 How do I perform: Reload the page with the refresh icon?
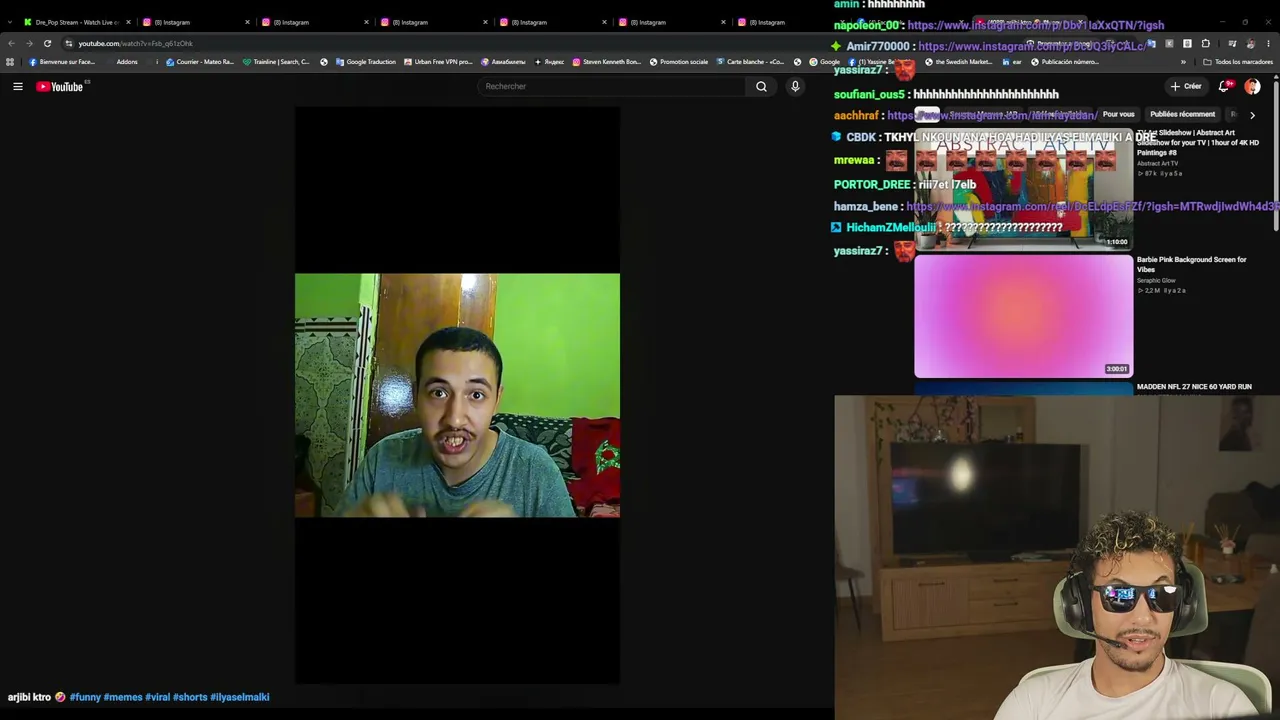click(47, 44)
